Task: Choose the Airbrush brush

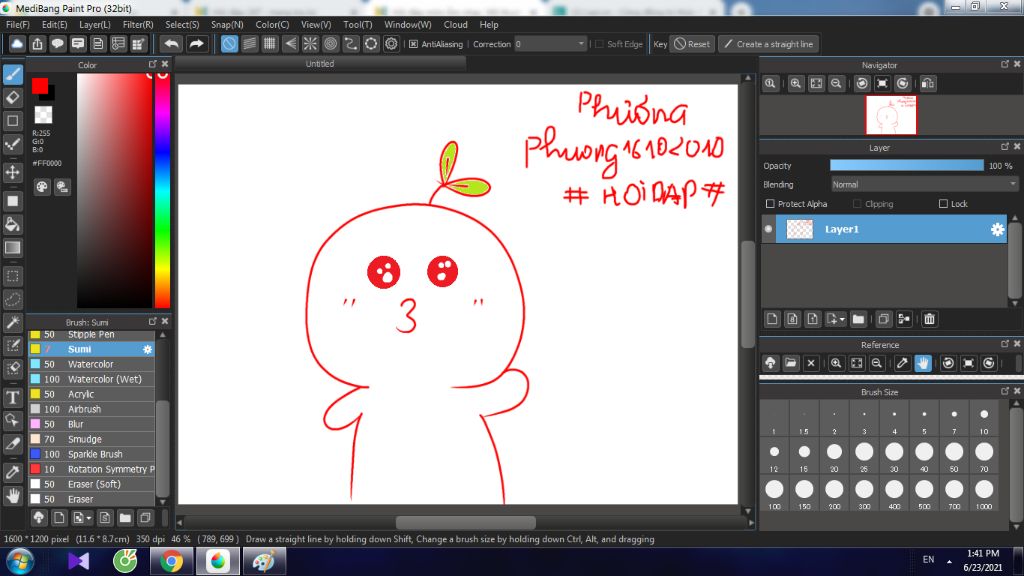Action: tap(91, 409)
